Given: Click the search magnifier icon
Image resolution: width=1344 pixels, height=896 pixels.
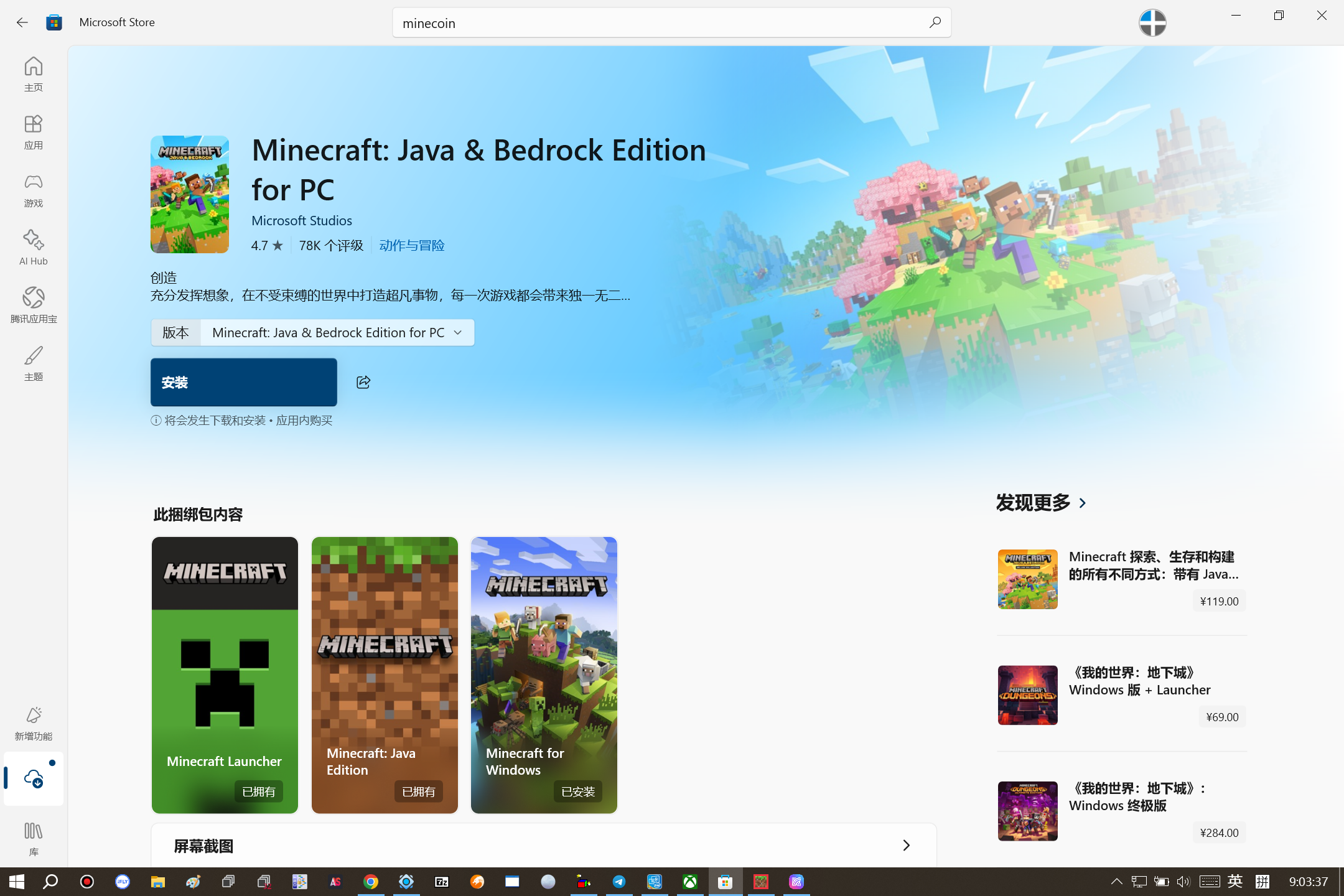Looking at the screenshot, I should [935, 23].
